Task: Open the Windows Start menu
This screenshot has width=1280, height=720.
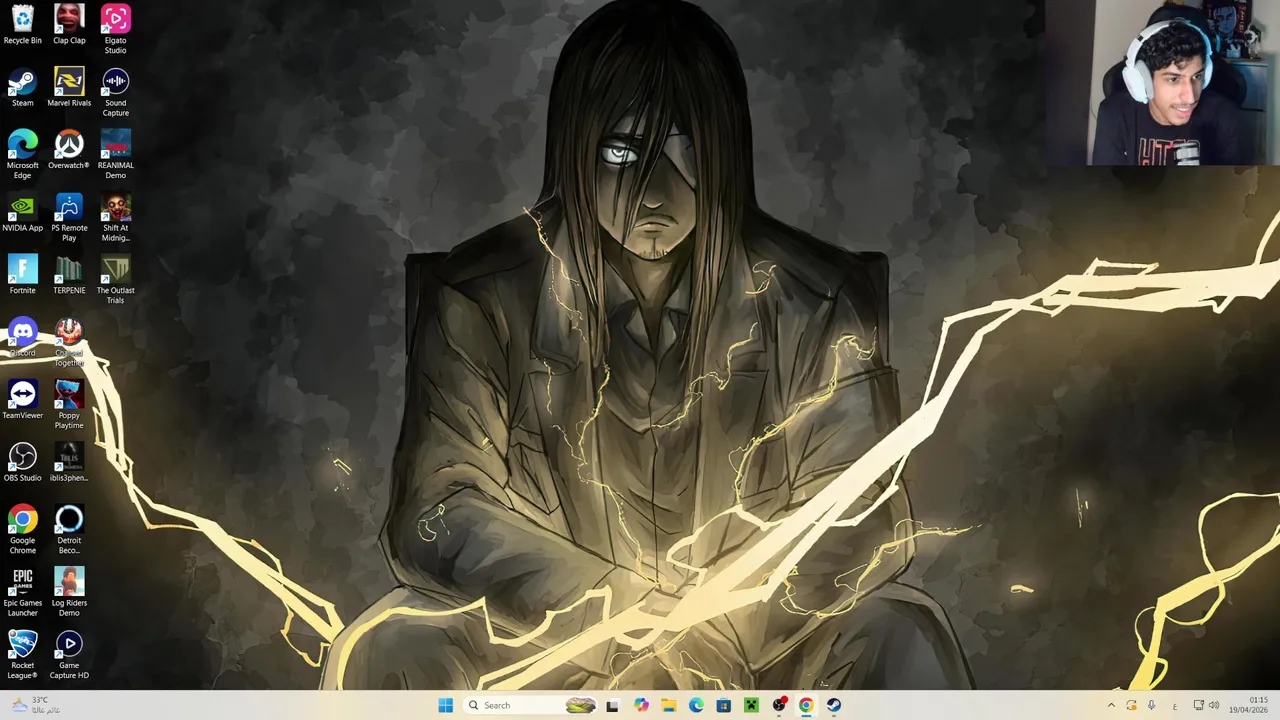Action: [x=445, y=705]
